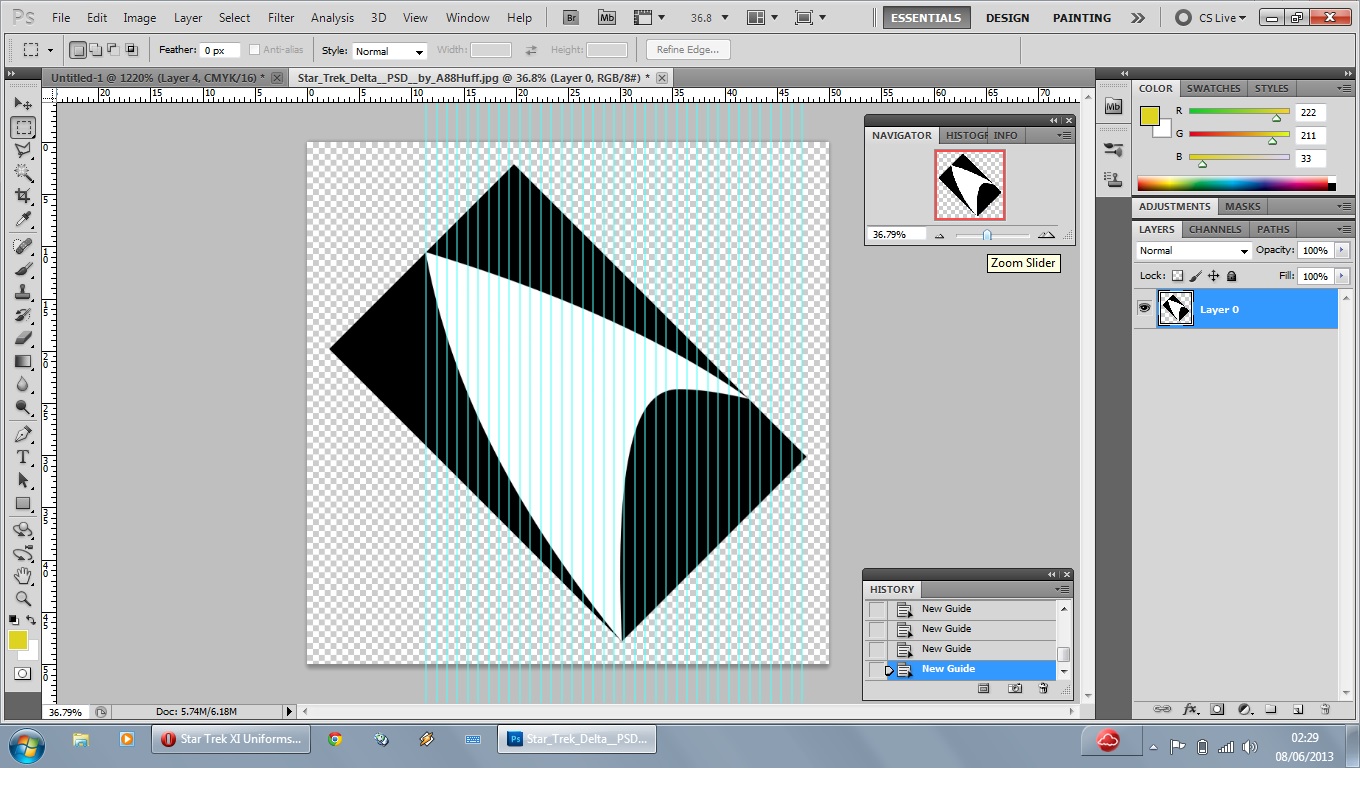Switch to the Swatches tab
This screenshot has width=1360, height=800.
pyautogui.click(x=1213, y=88)
